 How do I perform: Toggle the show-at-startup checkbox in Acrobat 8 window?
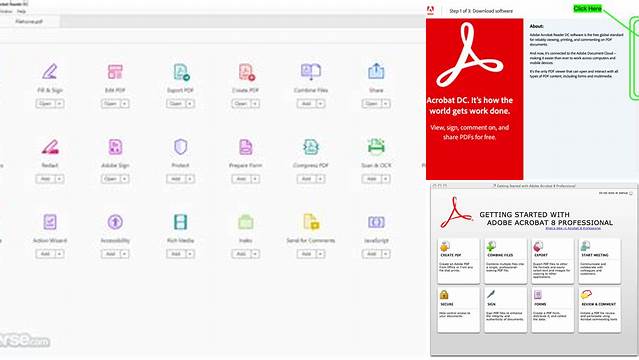631,193
